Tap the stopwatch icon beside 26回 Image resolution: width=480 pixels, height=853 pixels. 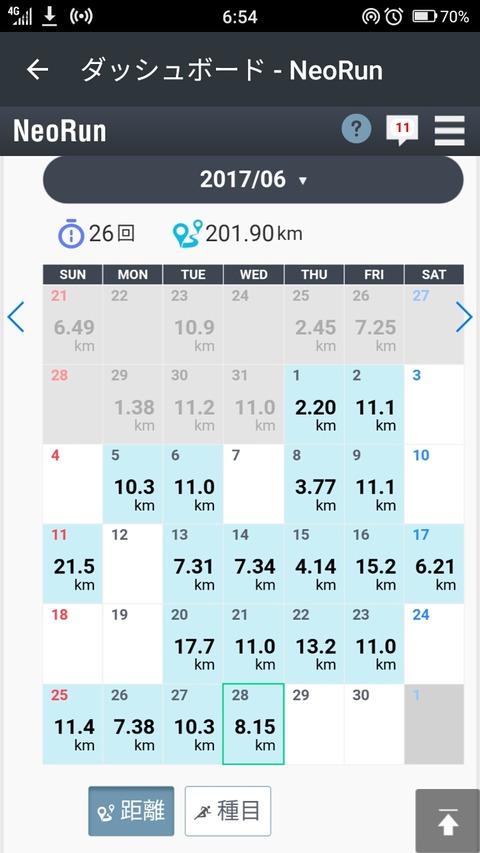point(71,234)
